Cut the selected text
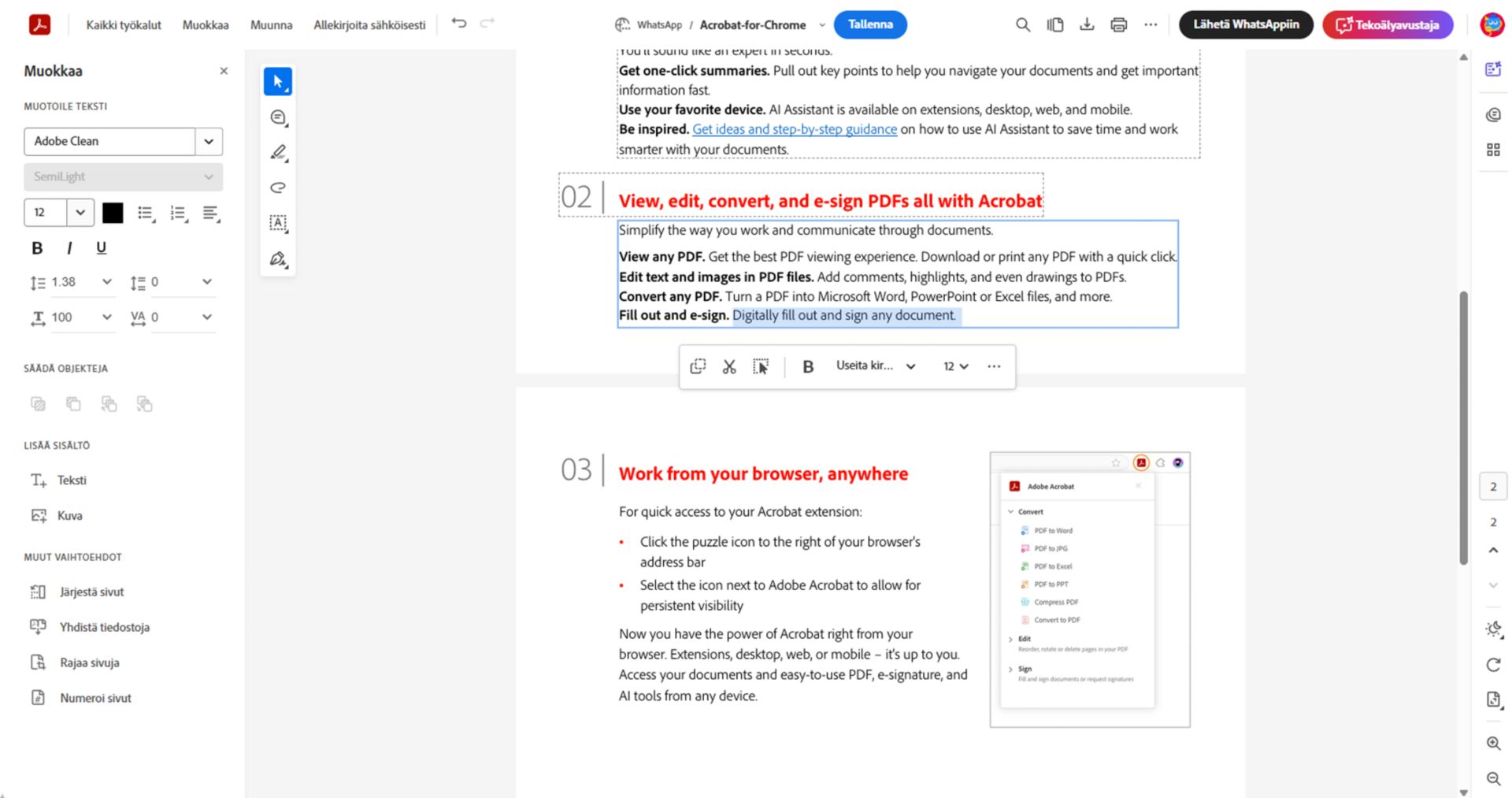 point(729,366)
